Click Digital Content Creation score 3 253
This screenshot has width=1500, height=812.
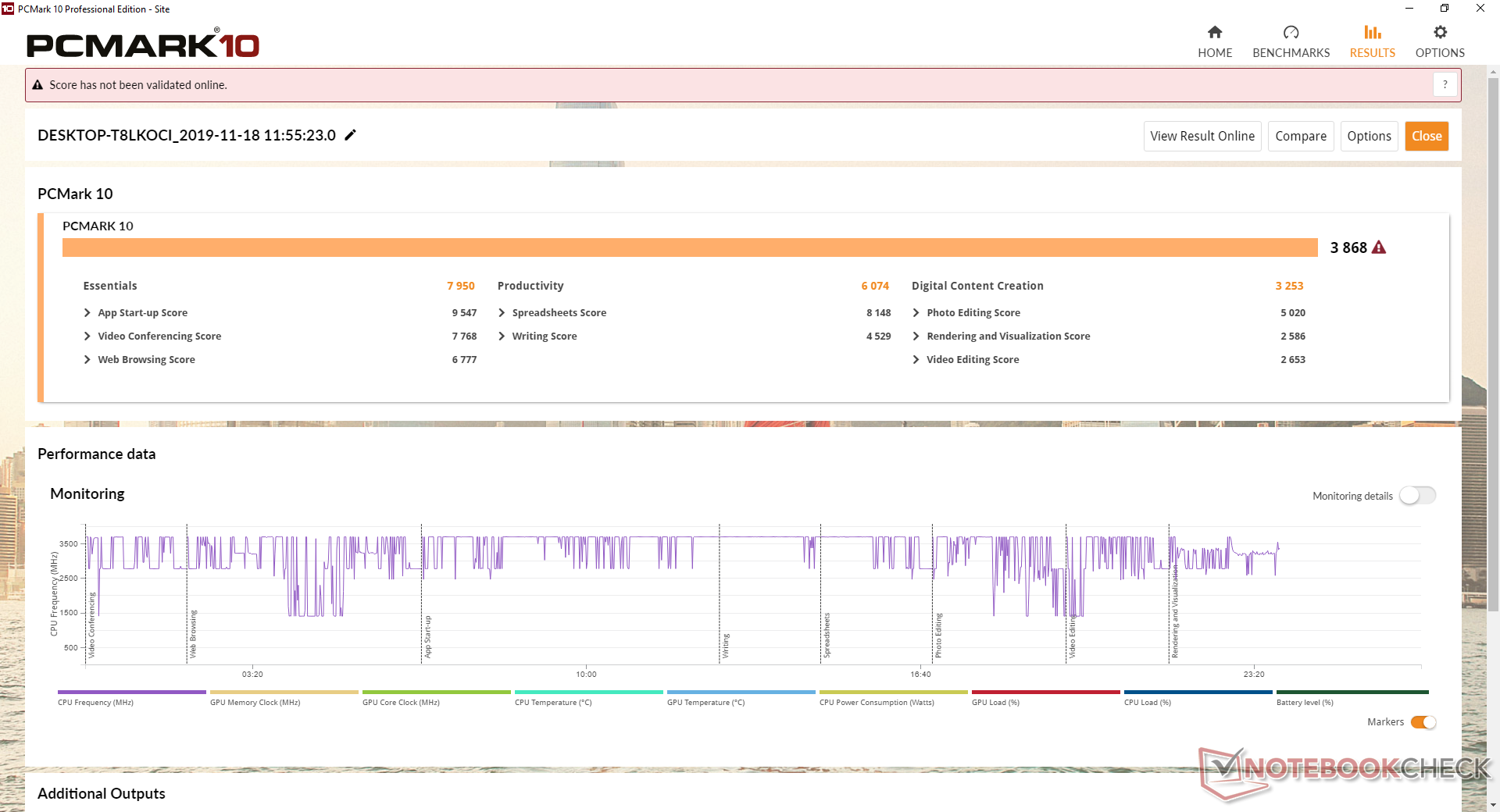[x=1289, y=286]
